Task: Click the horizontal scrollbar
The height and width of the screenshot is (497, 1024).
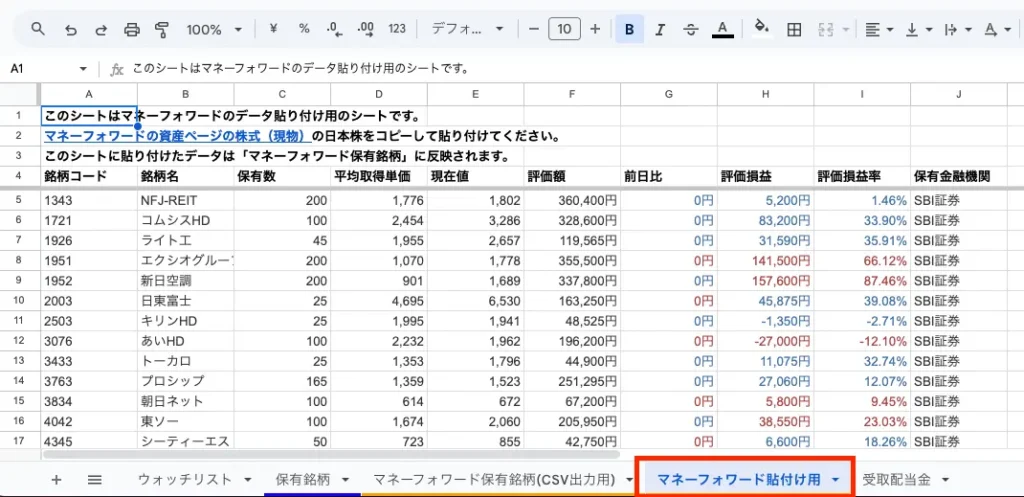Action: click(x=330, y=453)
